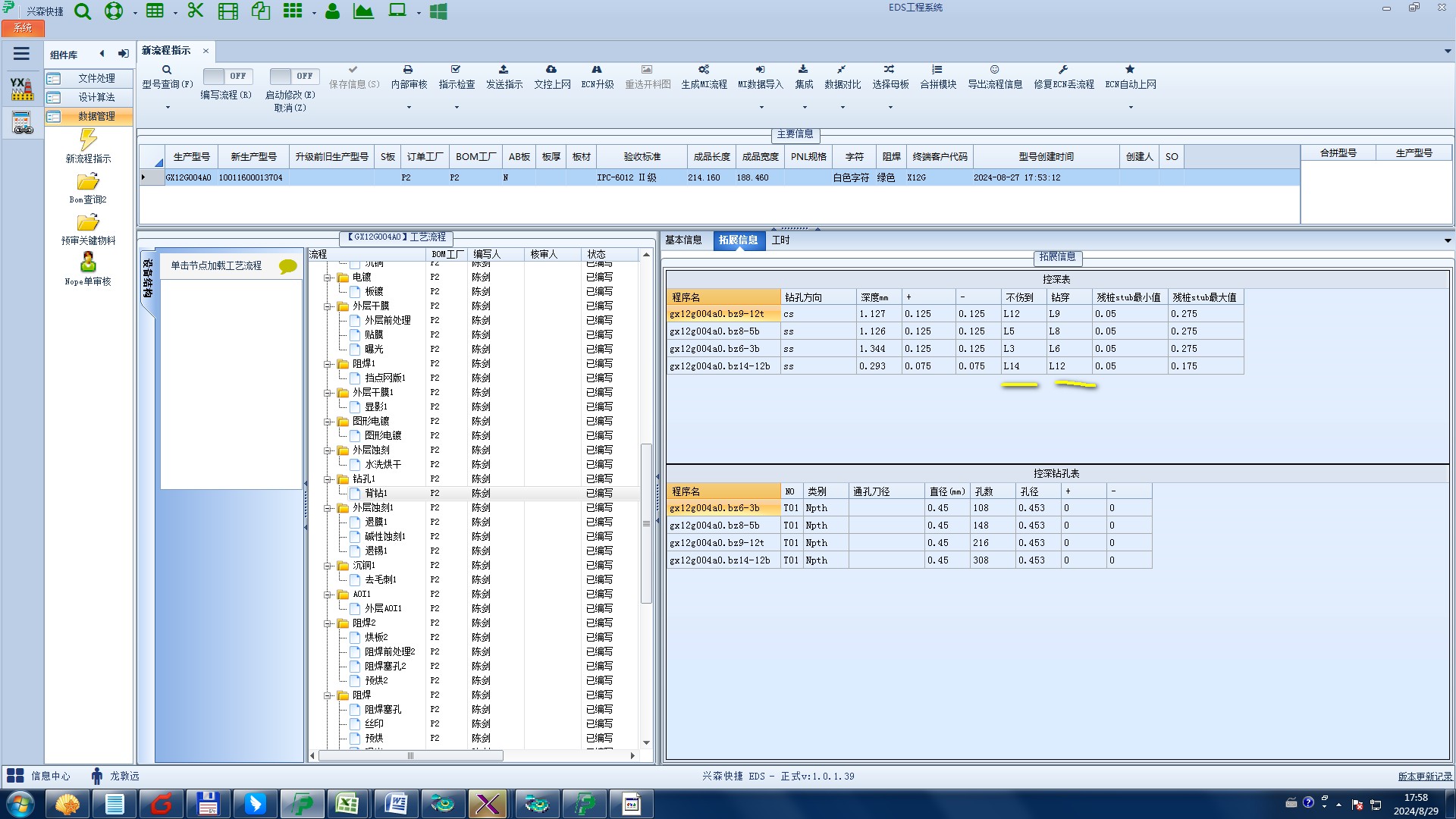1456x819 pixels.
Task: Collapse the 钻孔1 tree node
Action: coord(328,479)
